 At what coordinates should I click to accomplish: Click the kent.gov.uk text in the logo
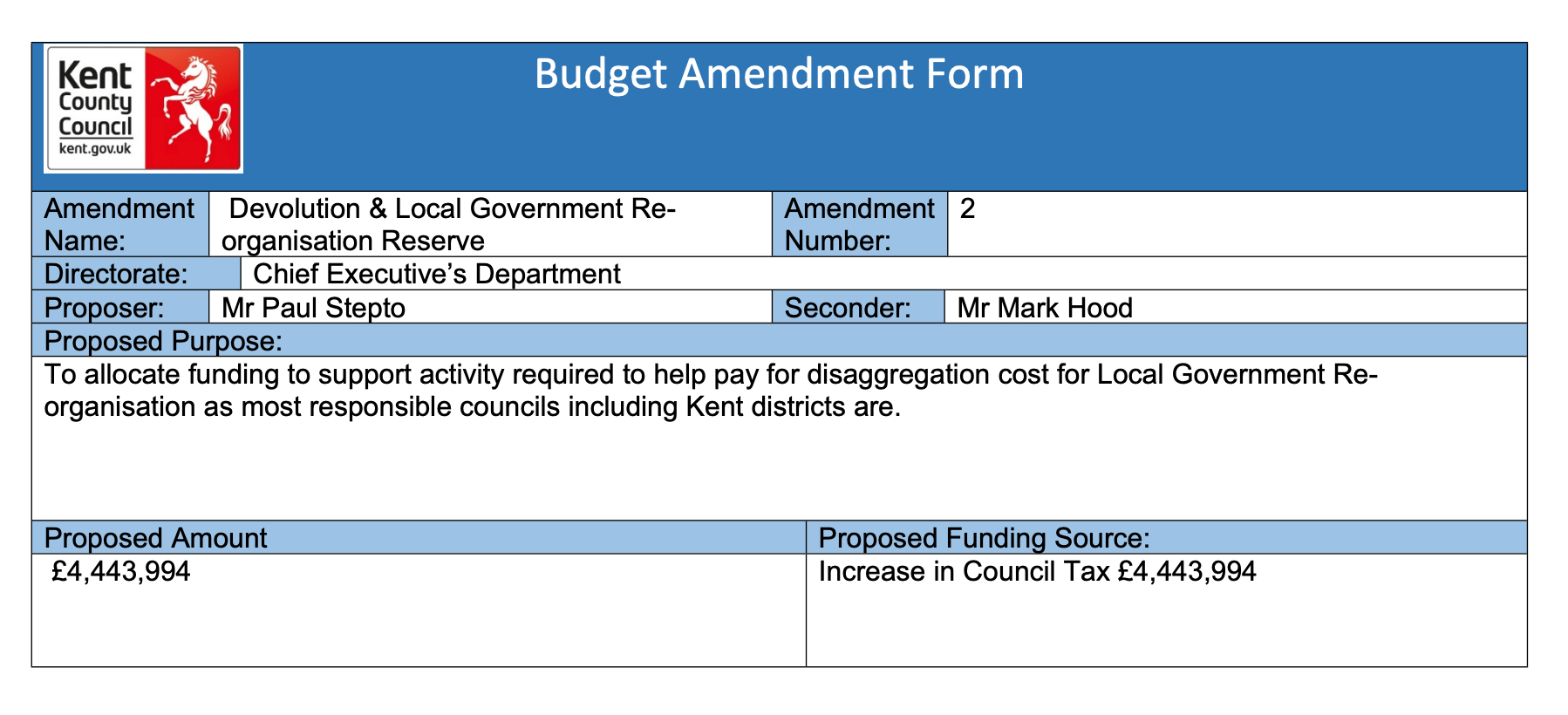[x=95, y=149]
